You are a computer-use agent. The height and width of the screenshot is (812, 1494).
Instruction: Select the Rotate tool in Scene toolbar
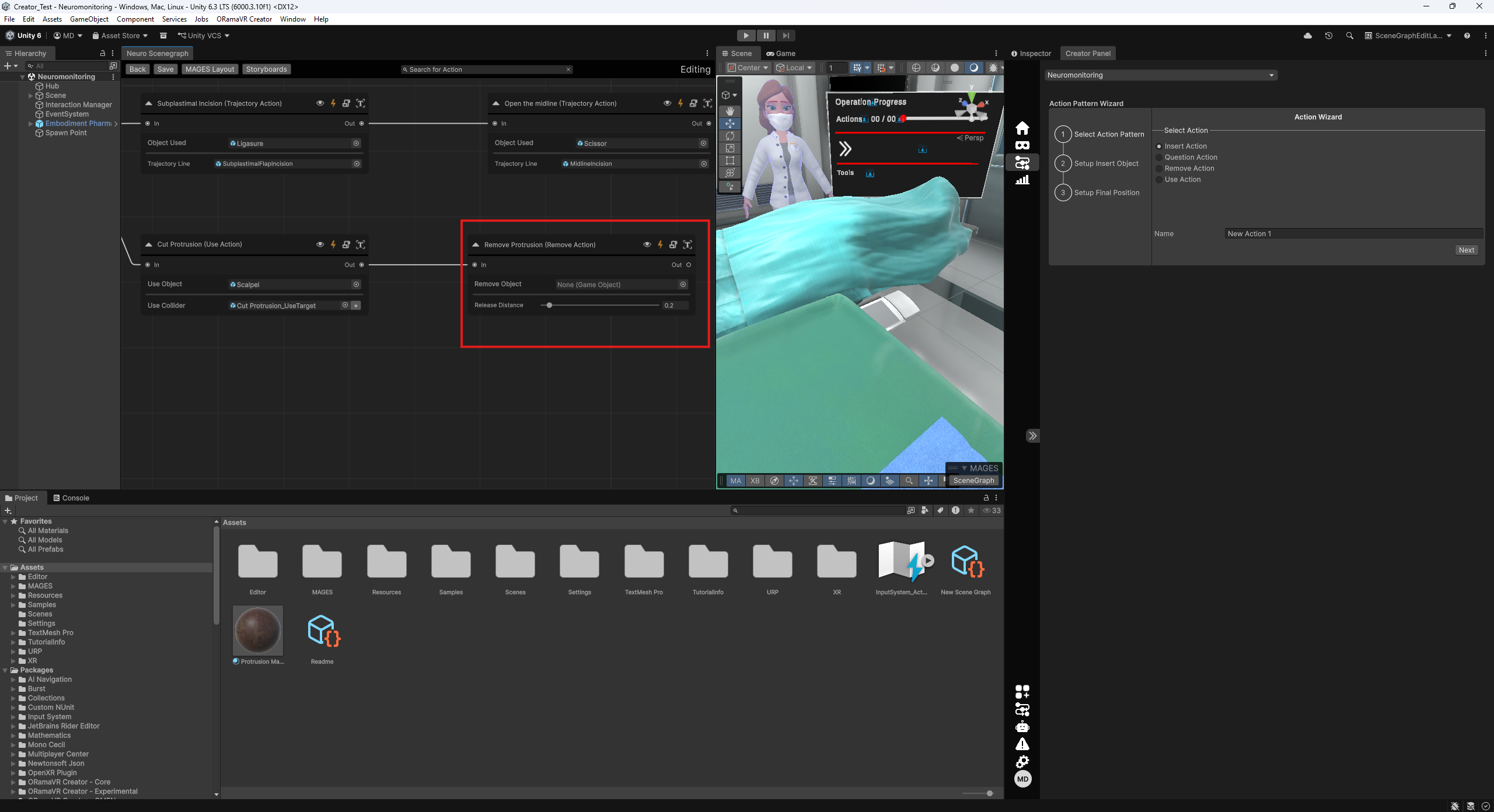pyautogui.click(x=729, y=136)
